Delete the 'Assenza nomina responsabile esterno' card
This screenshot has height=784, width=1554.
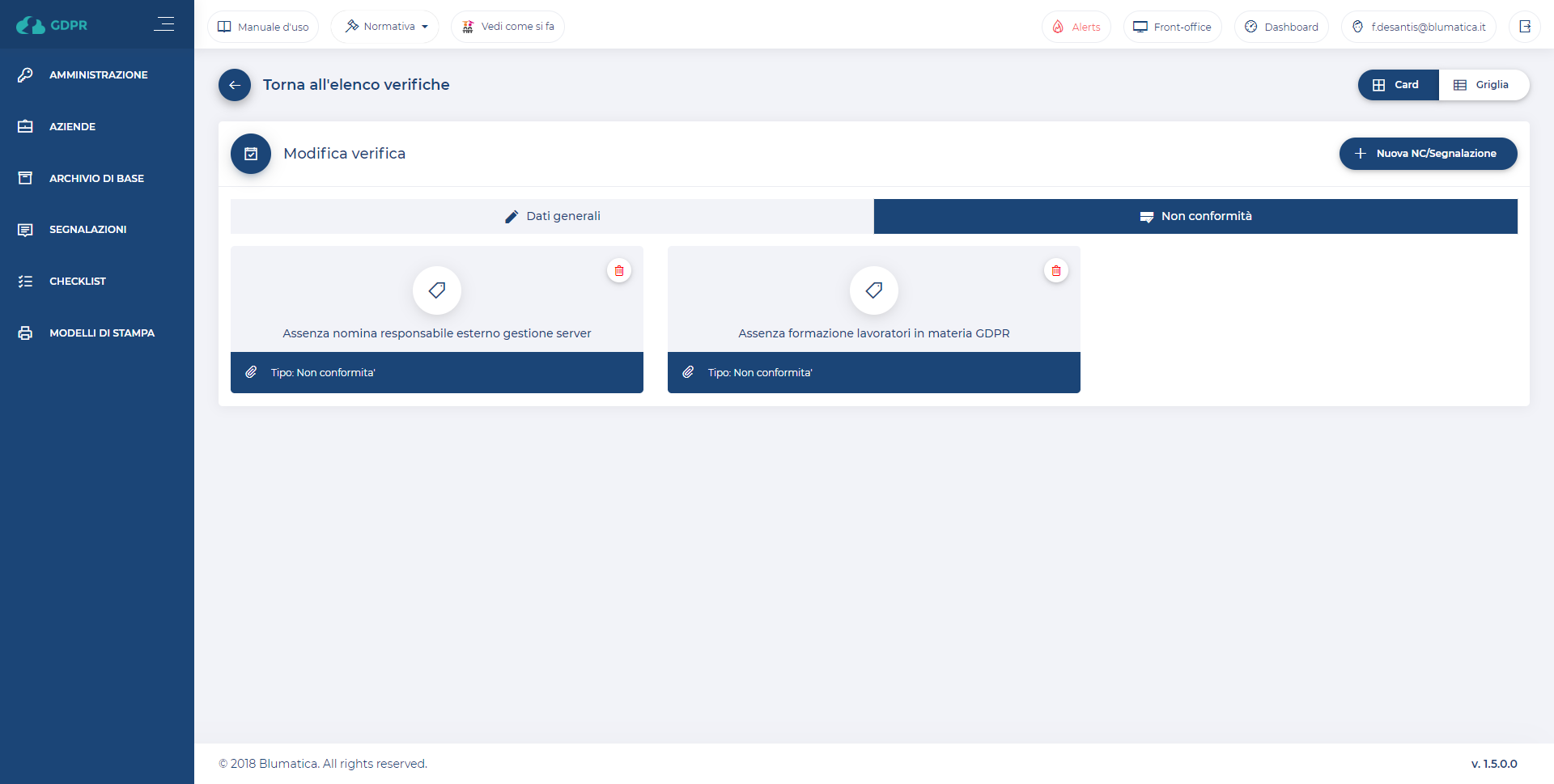(619, 271)
